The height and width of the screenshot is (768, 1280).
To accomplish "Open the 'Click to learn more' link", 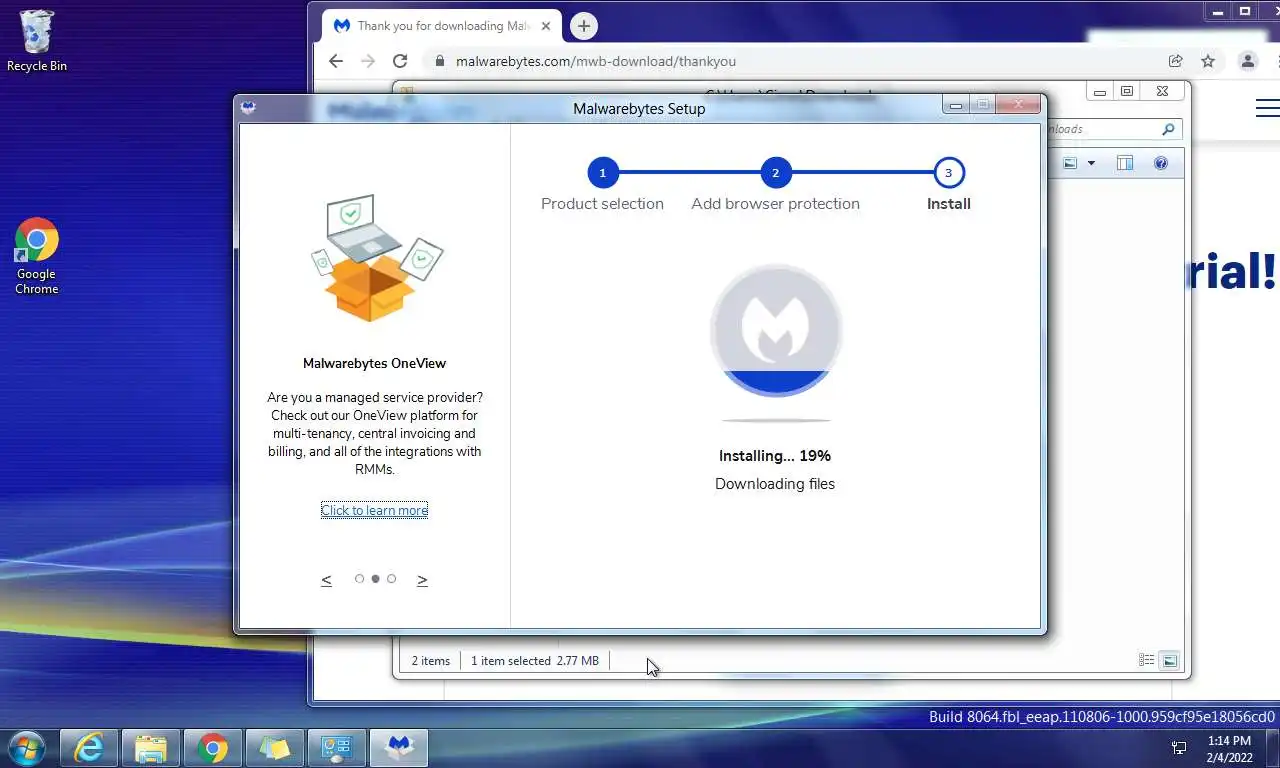I will 374,510.
